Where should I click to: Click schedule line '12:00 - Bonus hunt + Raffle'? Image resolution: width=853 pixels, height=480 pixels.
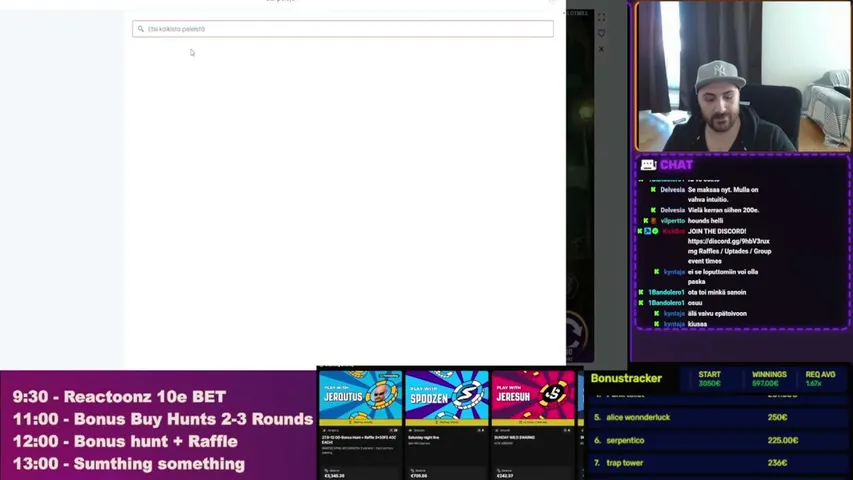[125, 441]
